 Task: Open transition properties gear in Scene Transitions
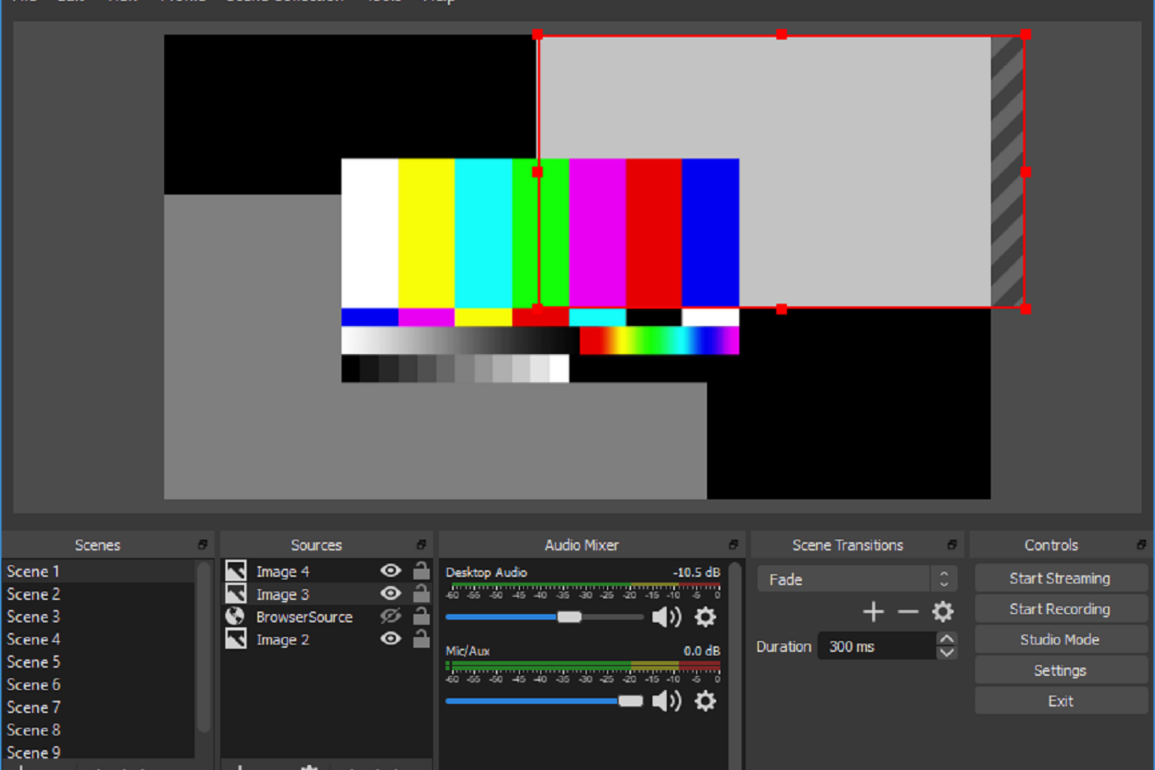point(941,611)
